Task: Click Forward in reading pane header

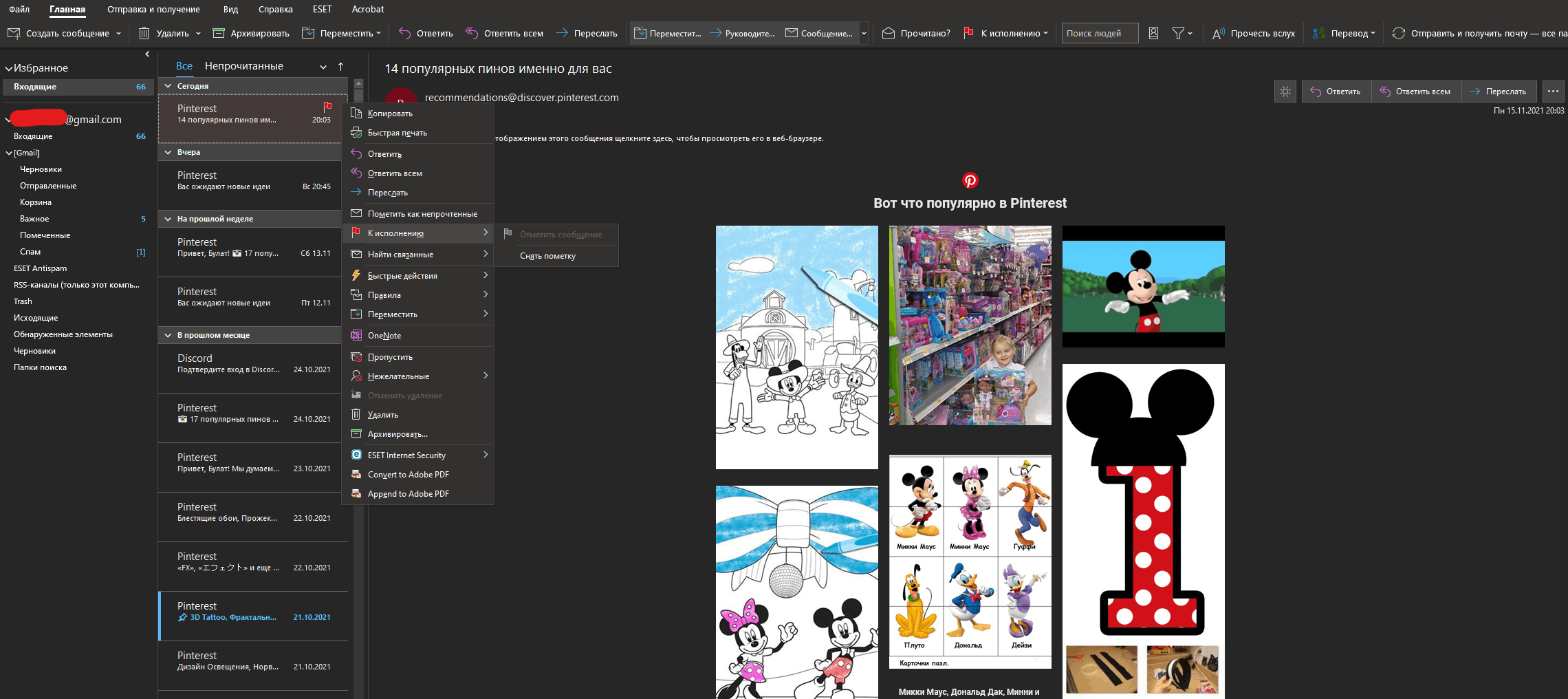Action: pyautogui.click(x=1498, y=92)
